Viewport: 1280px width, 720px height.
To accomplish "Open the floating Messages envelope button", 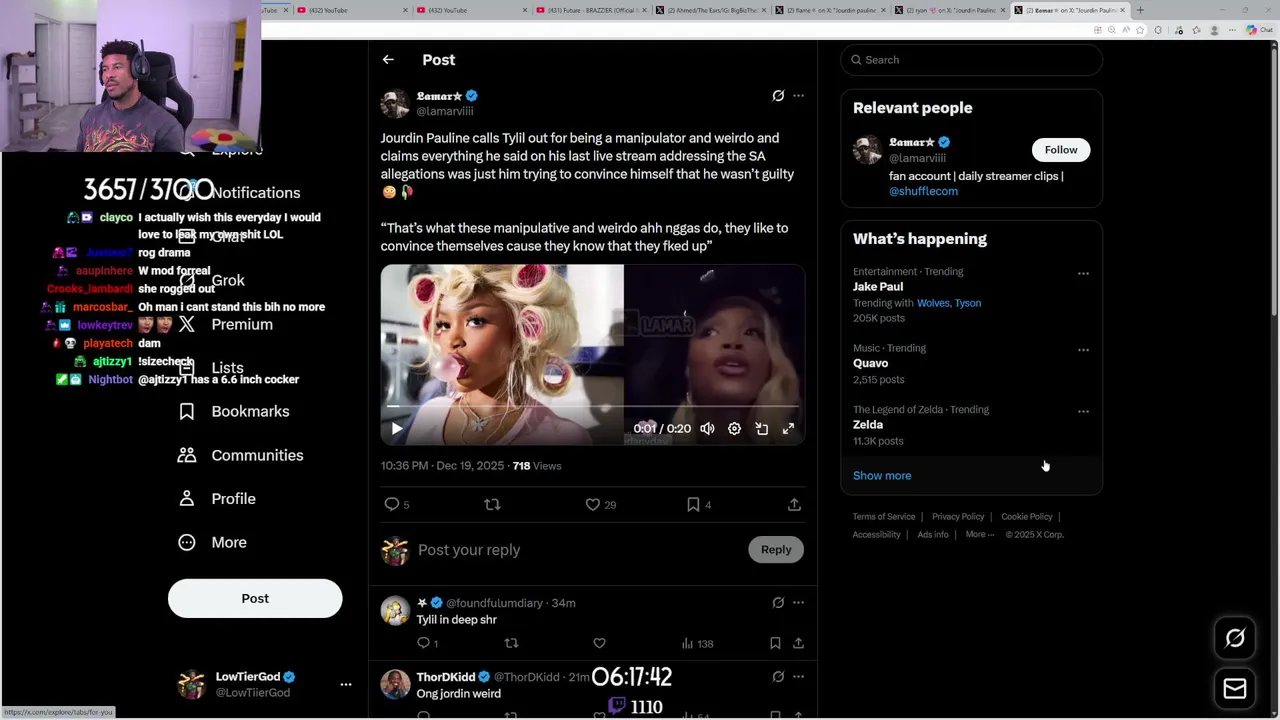I will coord(1235,689).
